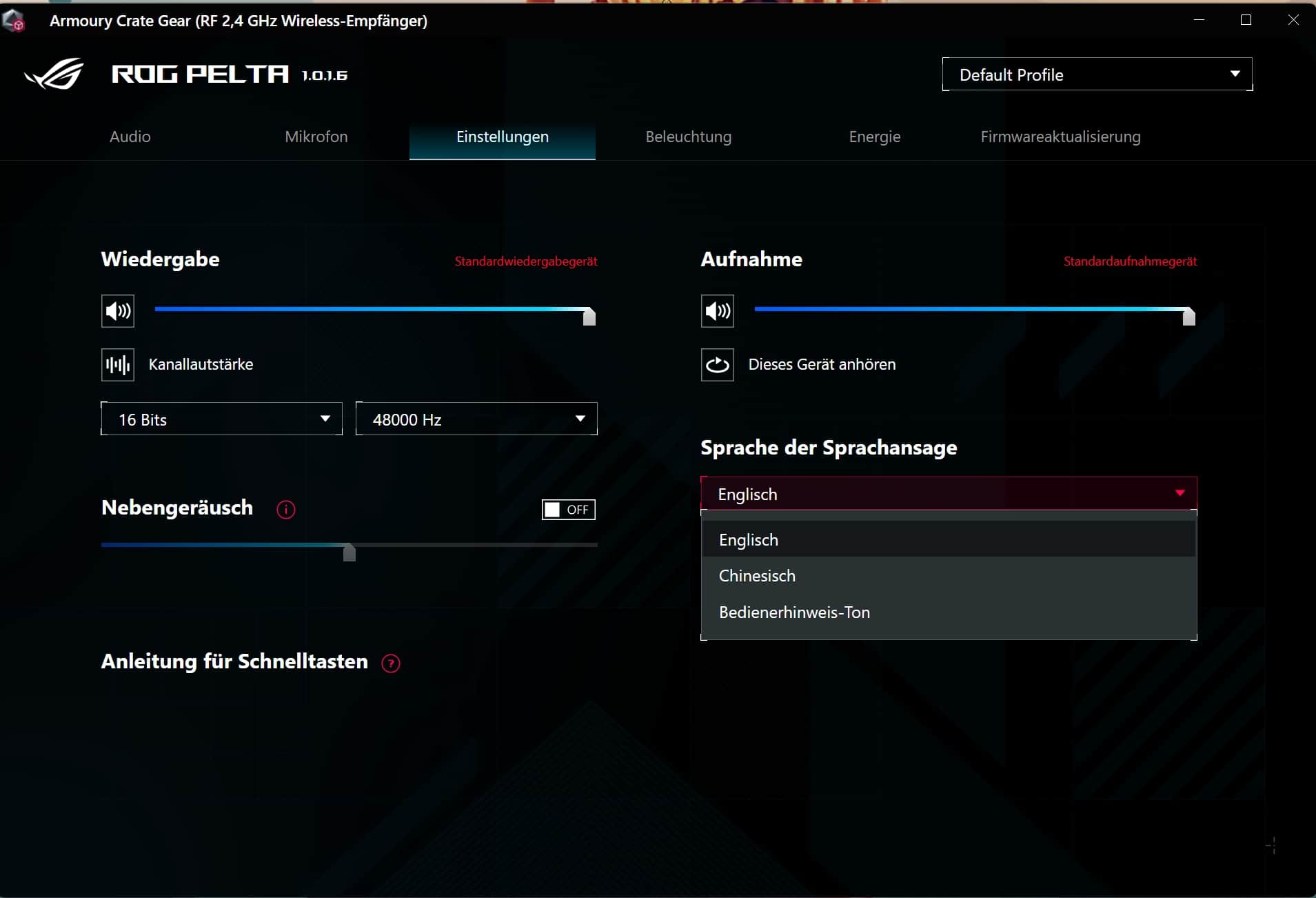Toggle the Nebengeräusch OFF switch

568,510
